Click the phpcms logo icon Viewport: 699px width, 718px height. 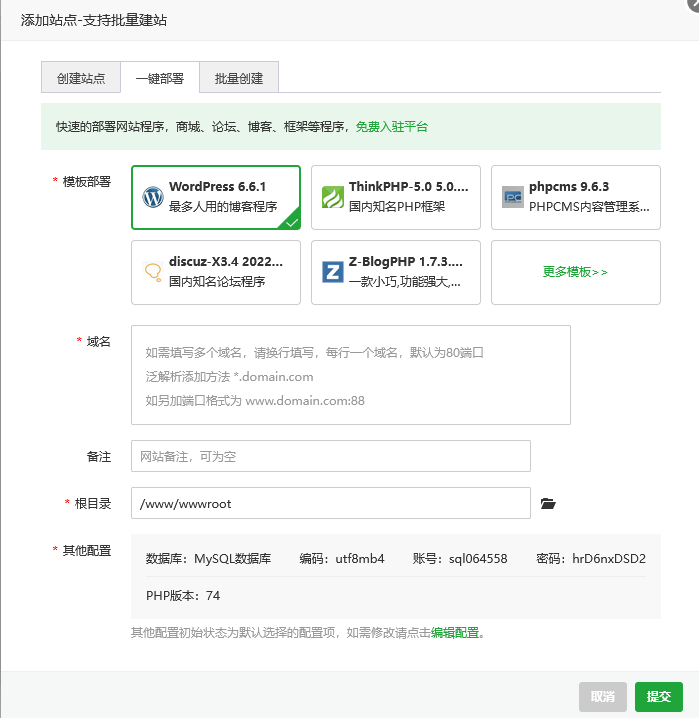click(x=512, y=197)
